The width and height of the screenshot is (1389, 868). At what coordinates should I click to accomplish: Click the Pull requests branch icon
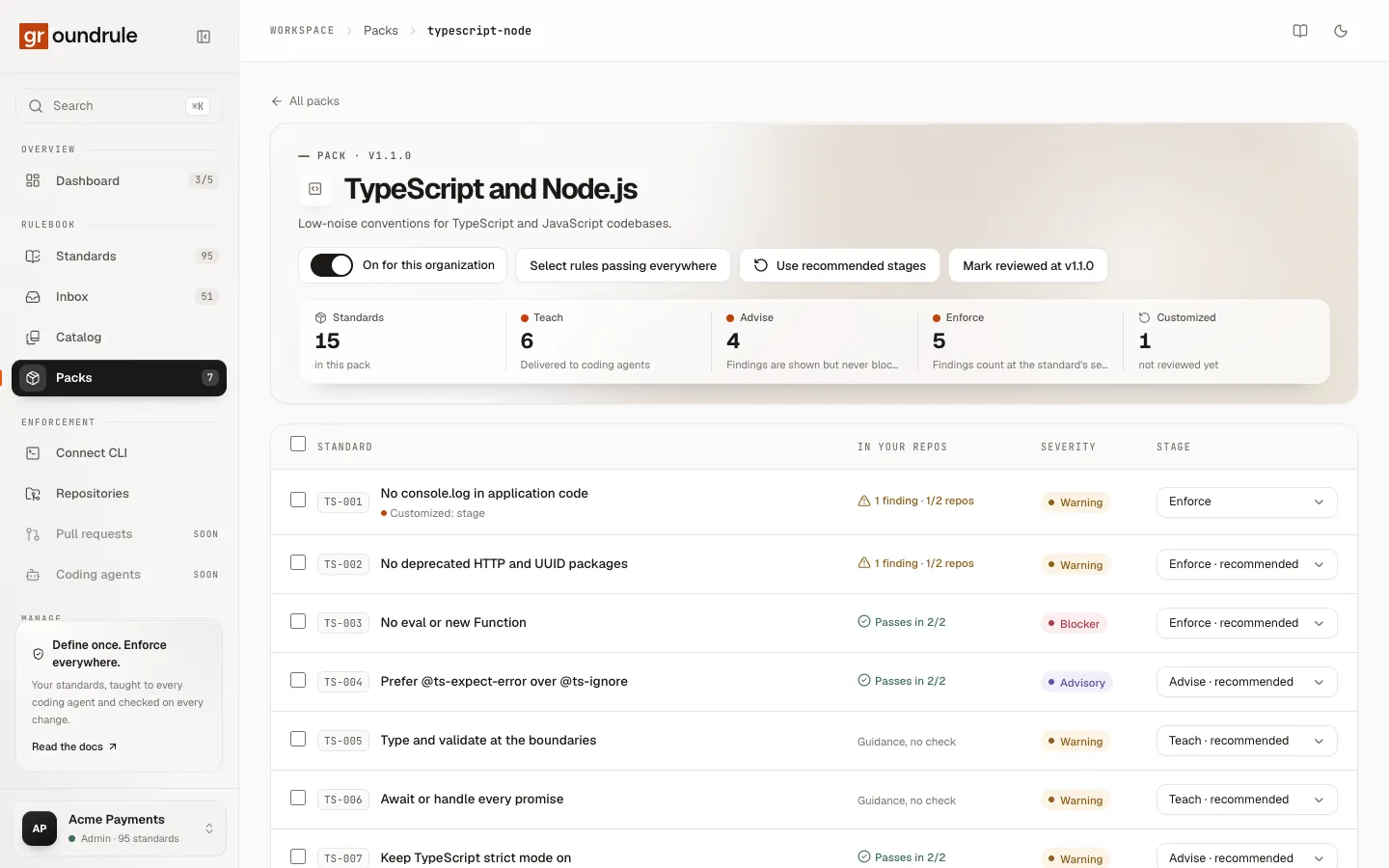pyautogui.click(x=33, y=533)
